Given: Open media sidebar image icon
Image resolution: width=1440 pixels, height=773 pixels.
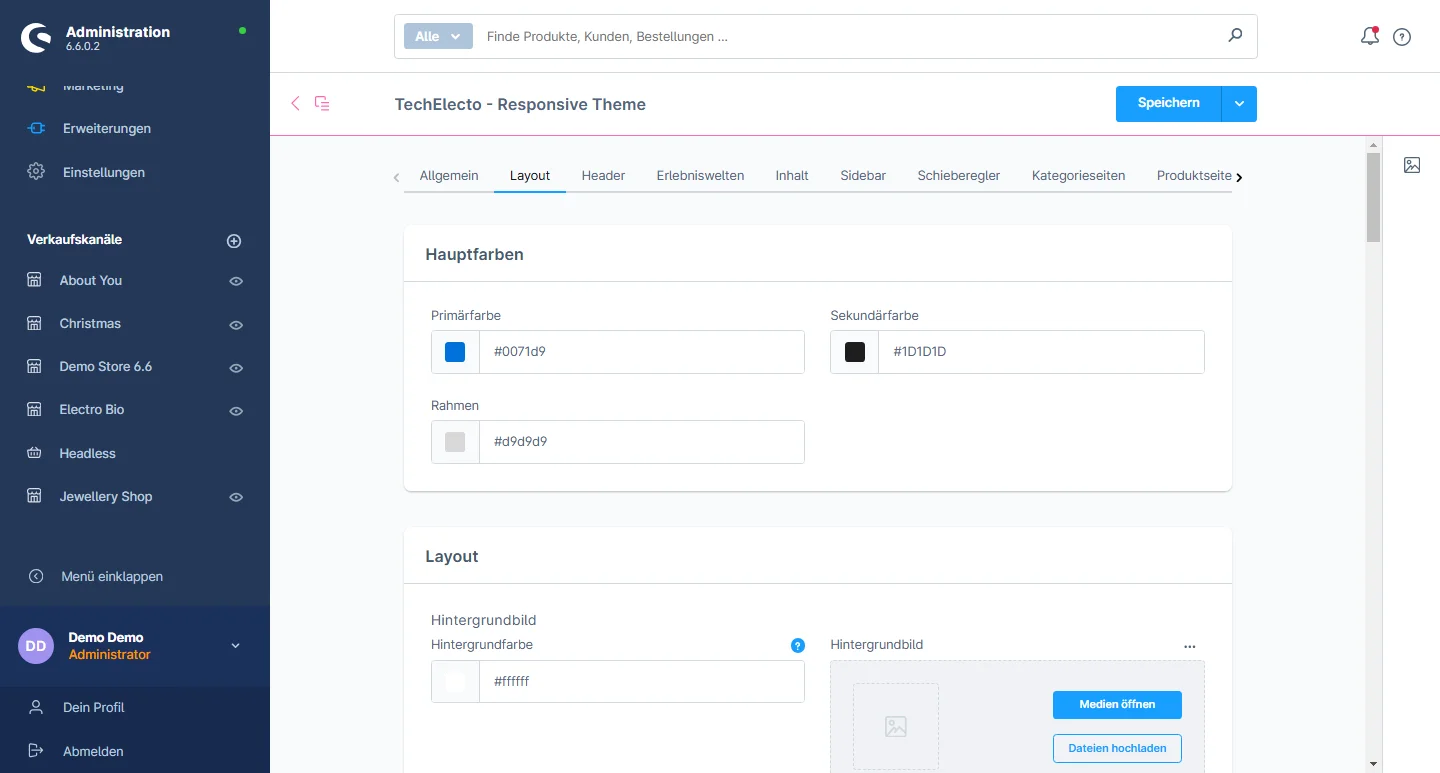Looking at the screenshot, I should 1411,165.
